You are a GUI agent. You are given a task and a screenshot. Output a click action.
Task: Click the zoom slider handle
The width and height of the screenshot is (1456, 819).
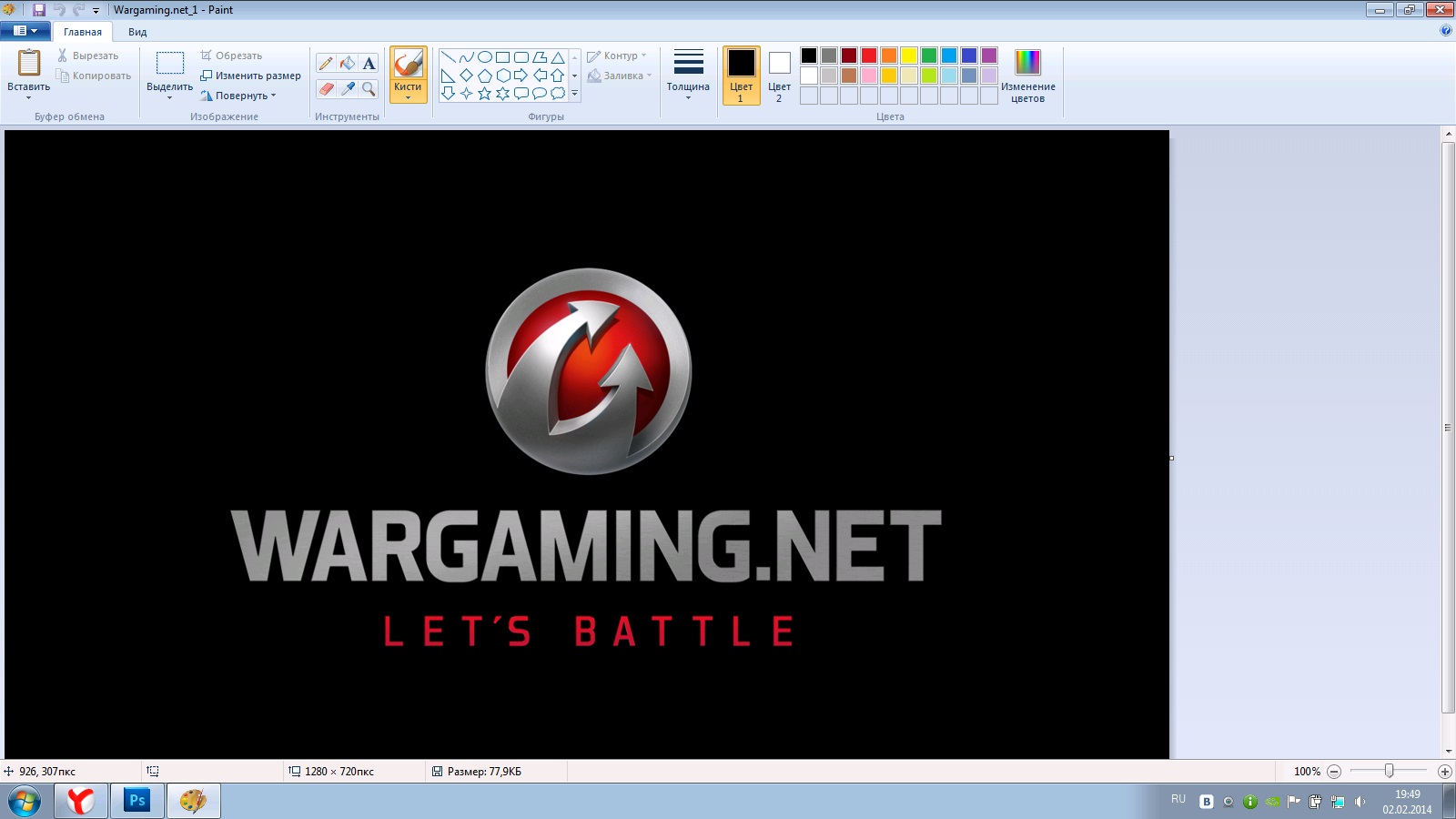[1389, 772]
